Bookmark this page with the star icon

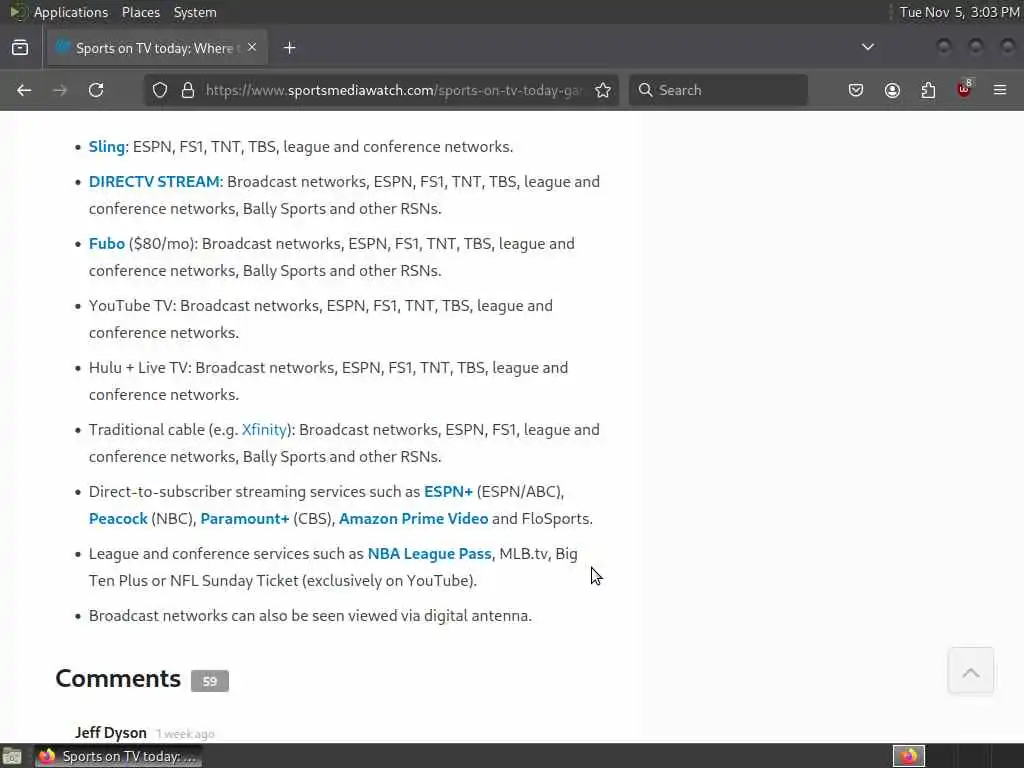pos(603,90)
